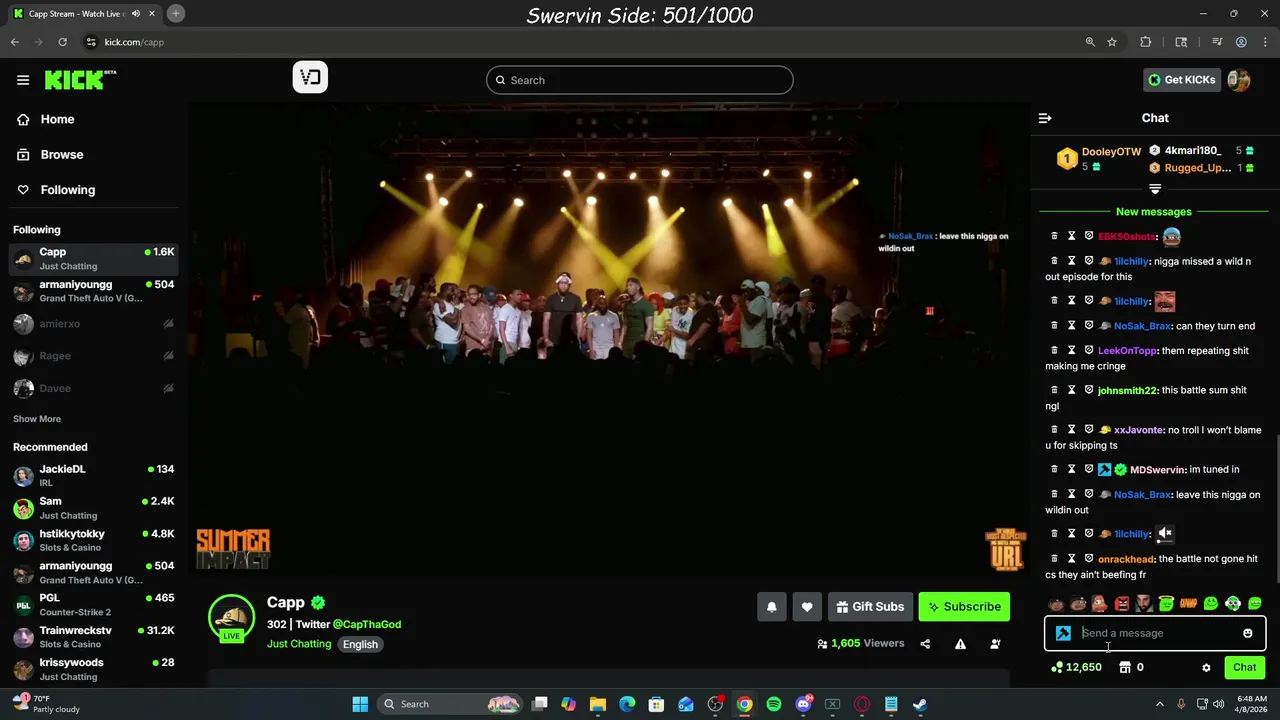Click the Subscribe button
Image resolution: width=1280 pixels, height=720 pixels.
[x=964, y=607]
